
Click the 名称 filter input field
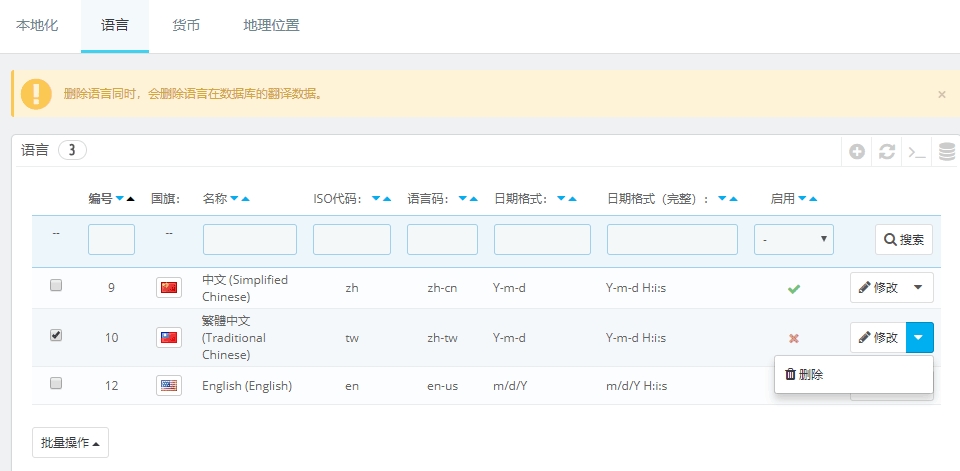(x=249, y=240)
